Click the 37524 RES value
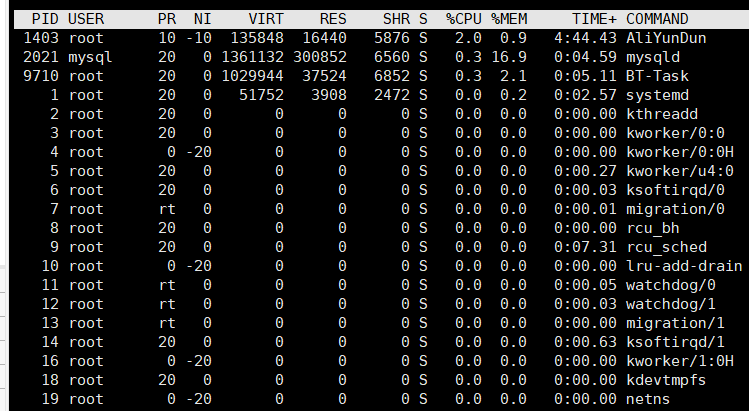749x411 pixels. pos(324,76)
